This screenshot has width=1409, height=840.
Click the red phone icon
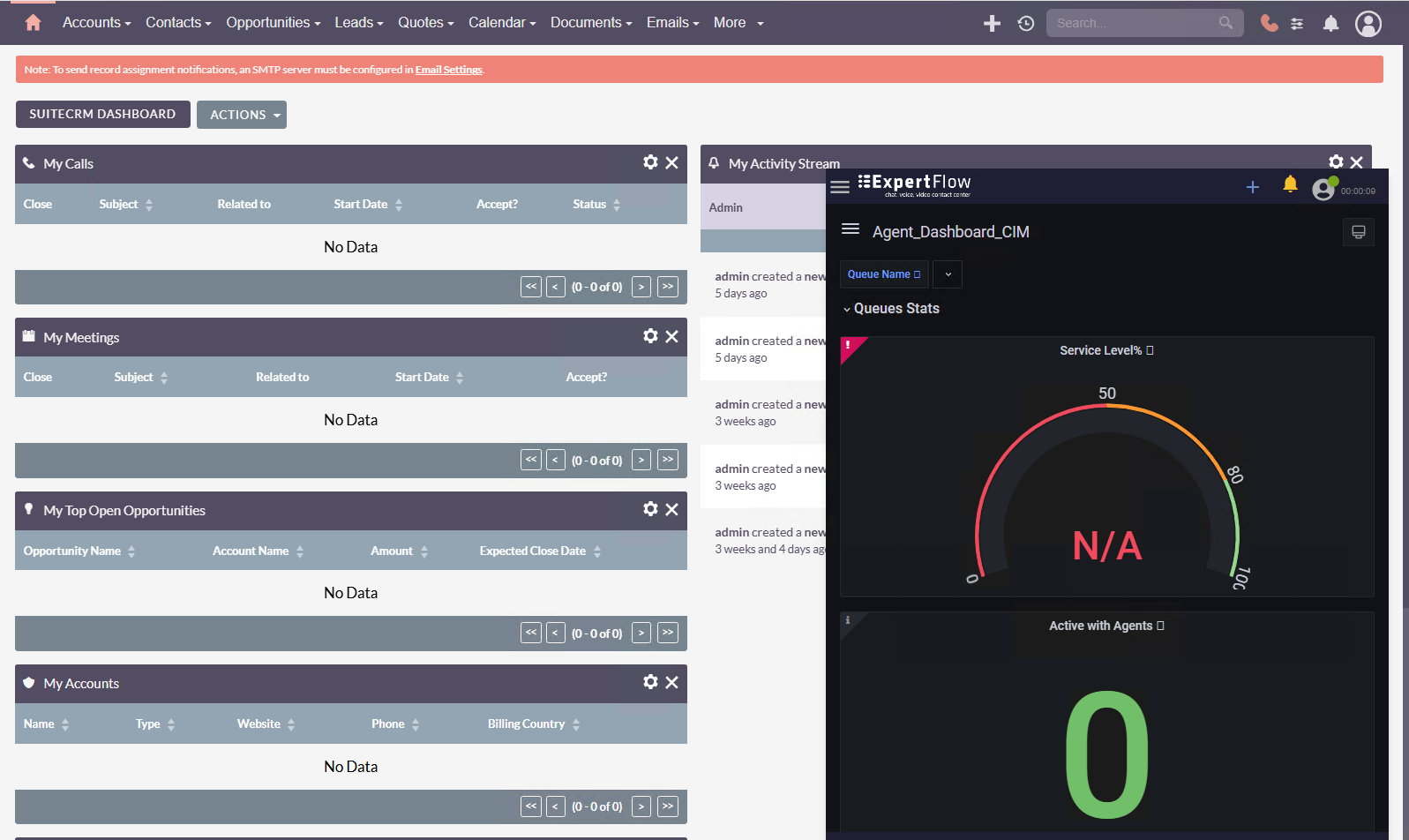coord(1269,24)
